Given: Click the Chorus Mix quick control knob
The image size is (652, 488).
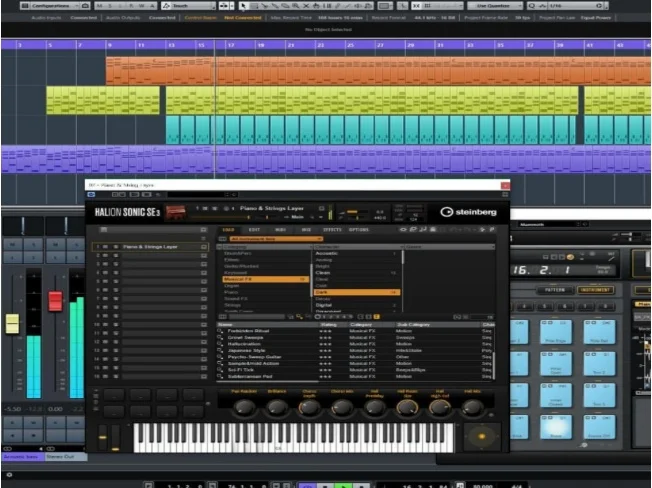Looking at the screenshot, I should (341, 409).
